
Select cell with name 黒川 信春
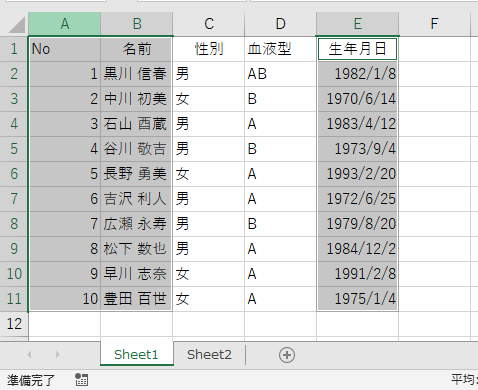tap(136, 74)
